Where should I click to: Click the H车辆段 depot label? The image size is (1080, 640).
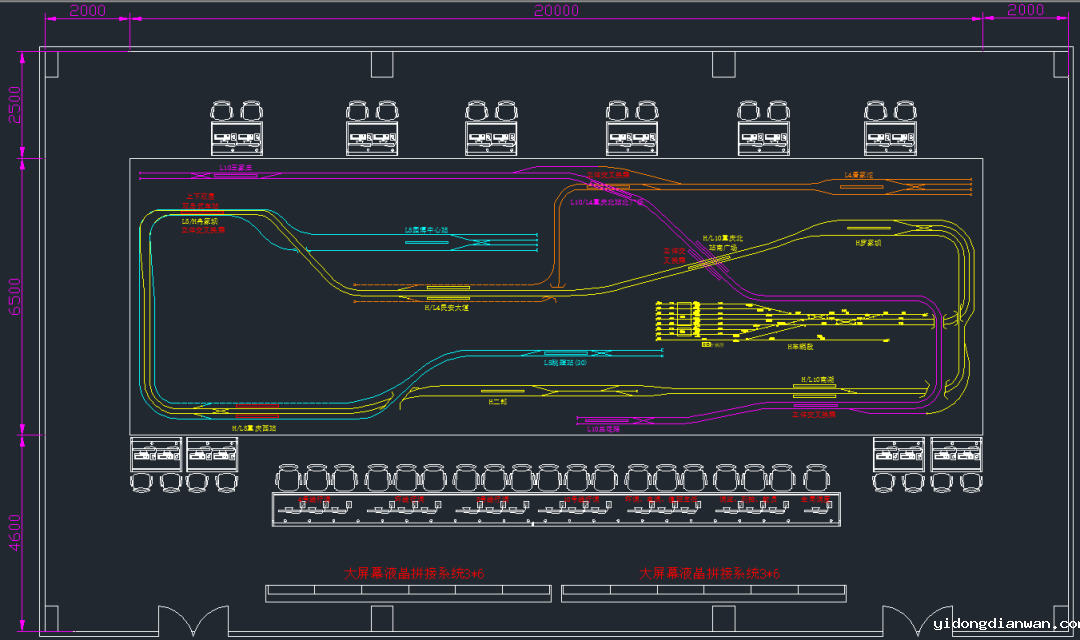coord(800,347)
